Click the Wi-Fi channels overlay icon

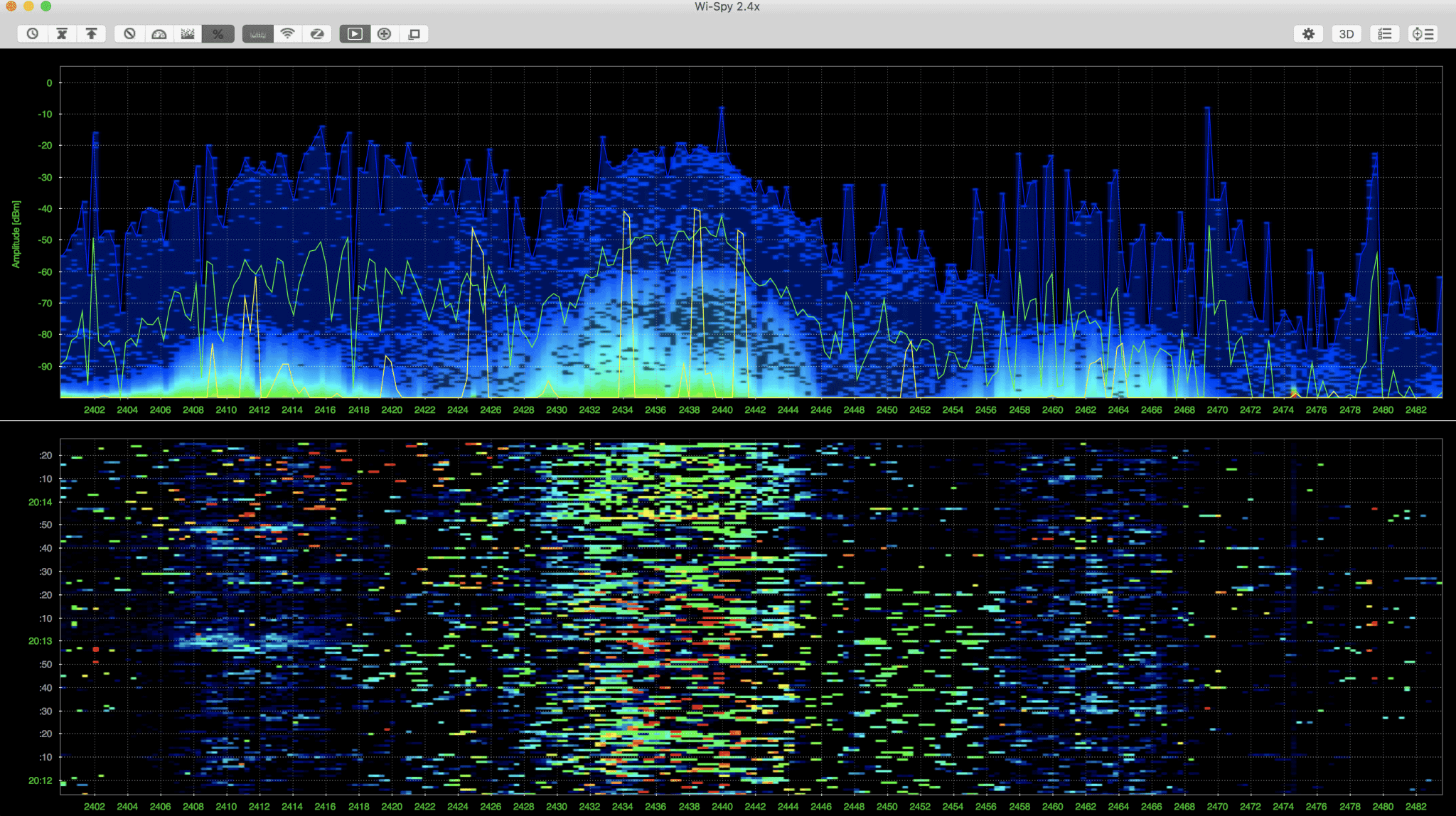(x=287, y=33)
